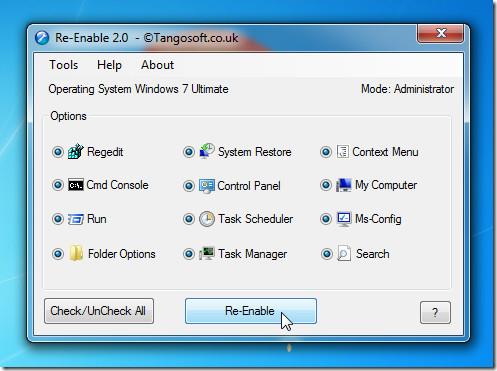
Task: Click the Control Panel icon
Action: [x=207, y=186]
